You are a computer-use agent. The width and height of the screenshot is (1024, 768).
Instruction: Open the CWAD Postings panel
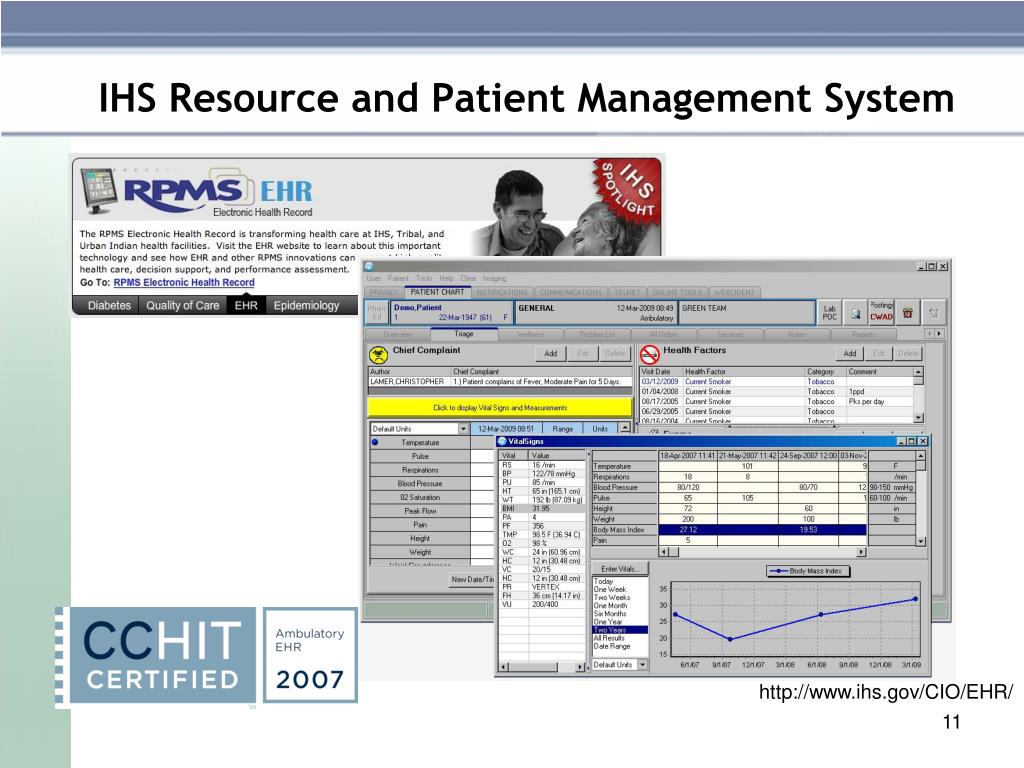881,312
